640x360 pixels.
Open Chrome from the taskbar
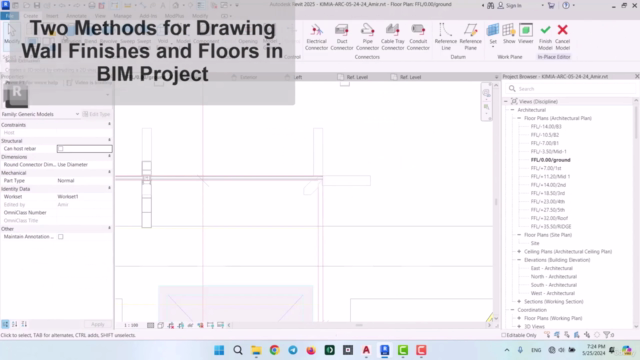pyautogui.click(x=274, y=350)
